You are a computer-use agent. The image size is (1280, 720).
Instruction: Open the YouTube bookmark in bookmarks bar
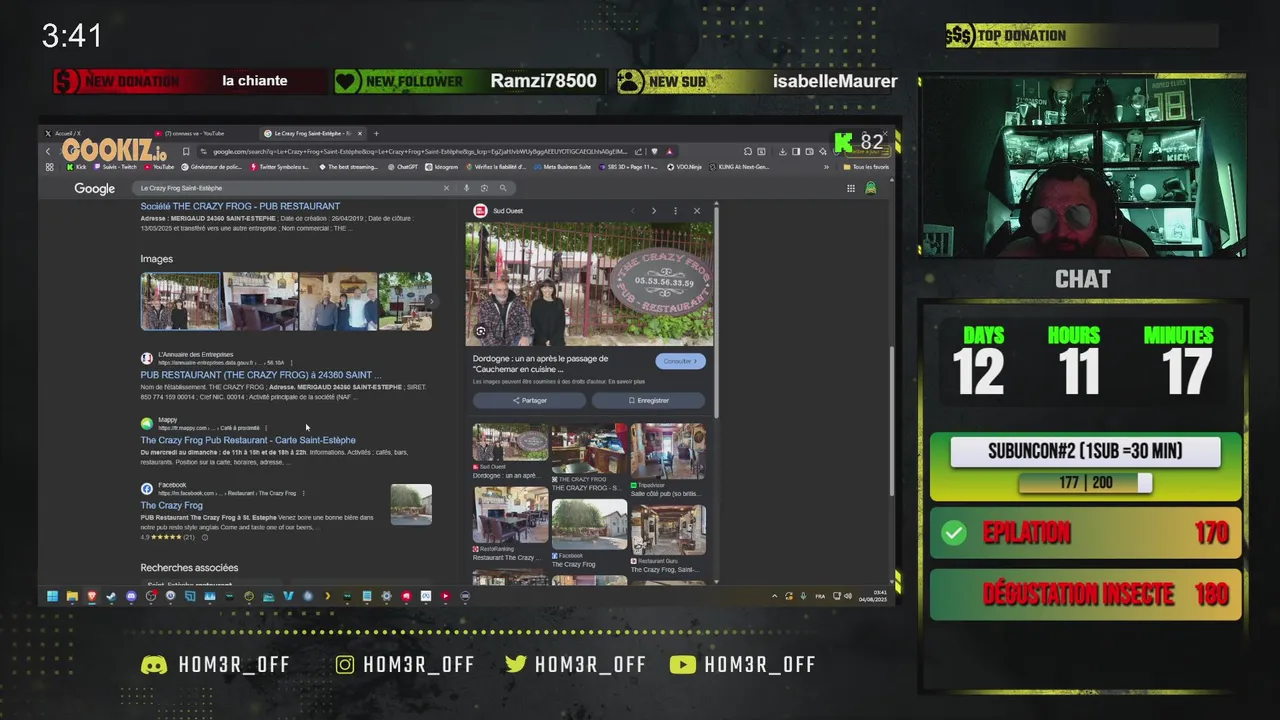(159, 167)
